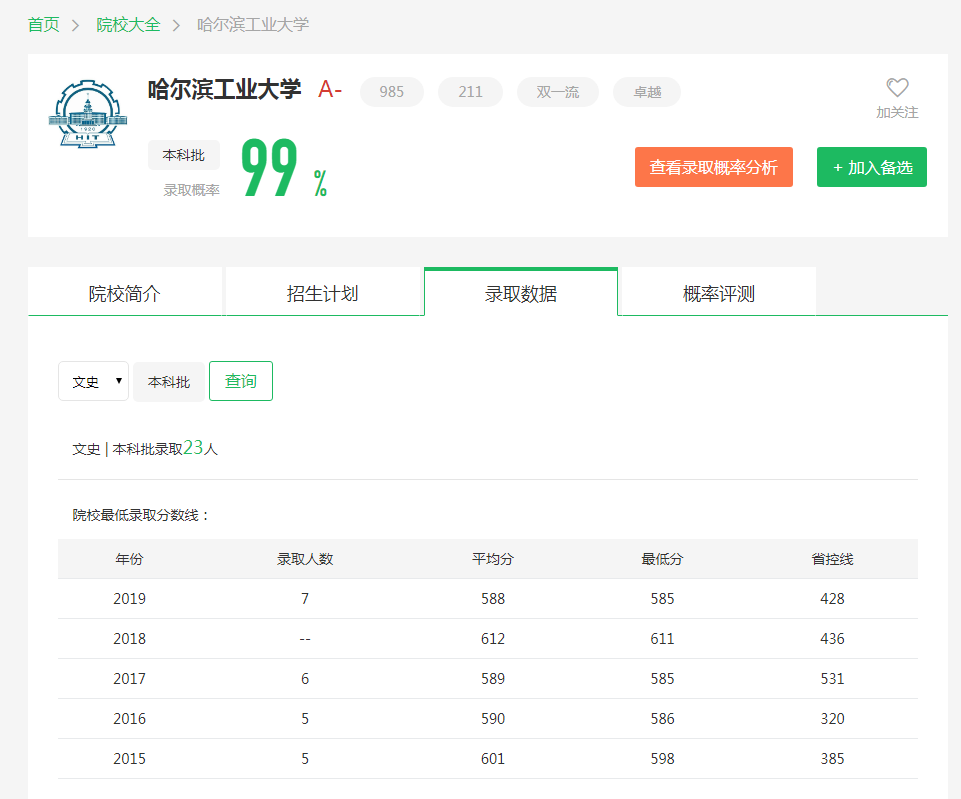Click the 211 tag
The width and height of the screenshot is (961, 799).
click(470, 92)
